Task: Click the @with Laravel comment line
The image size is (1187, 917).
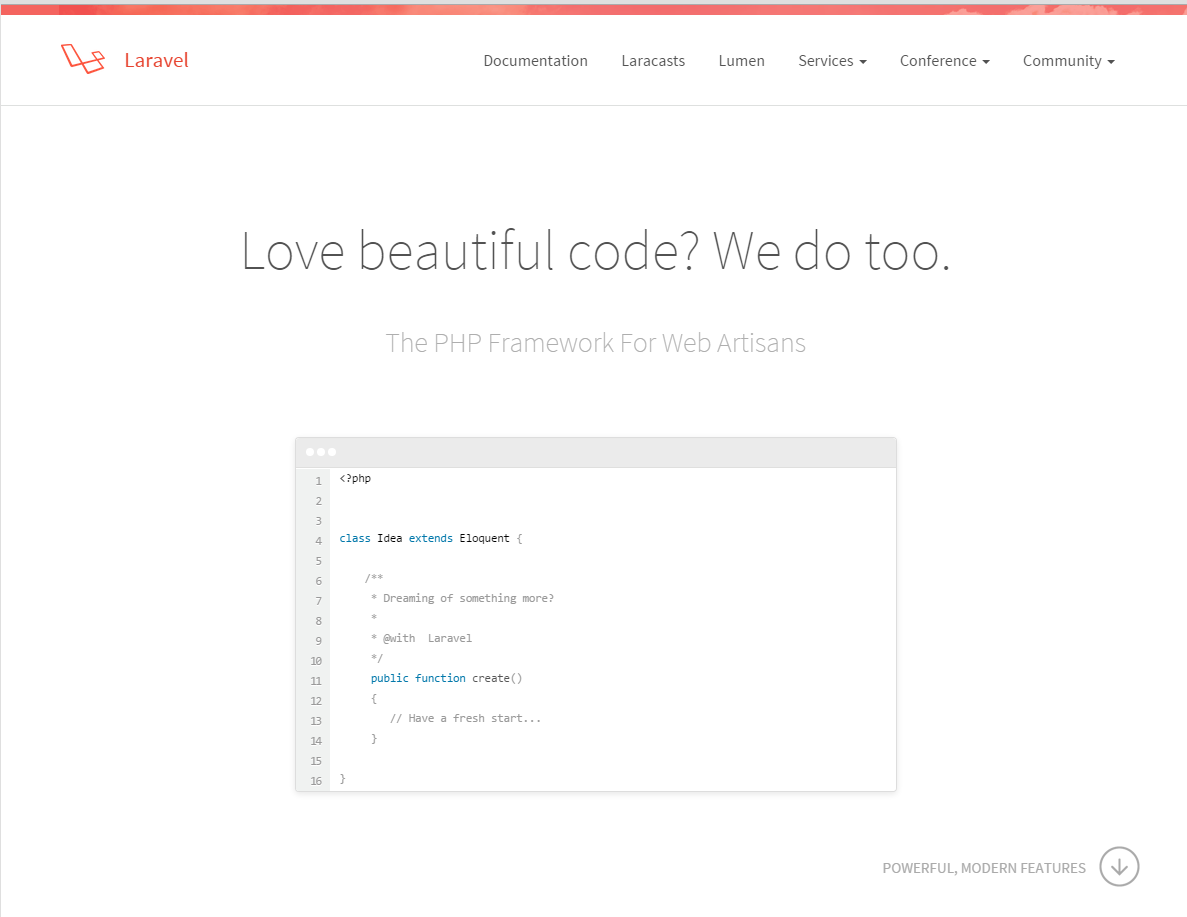Action: click(421, 638)
